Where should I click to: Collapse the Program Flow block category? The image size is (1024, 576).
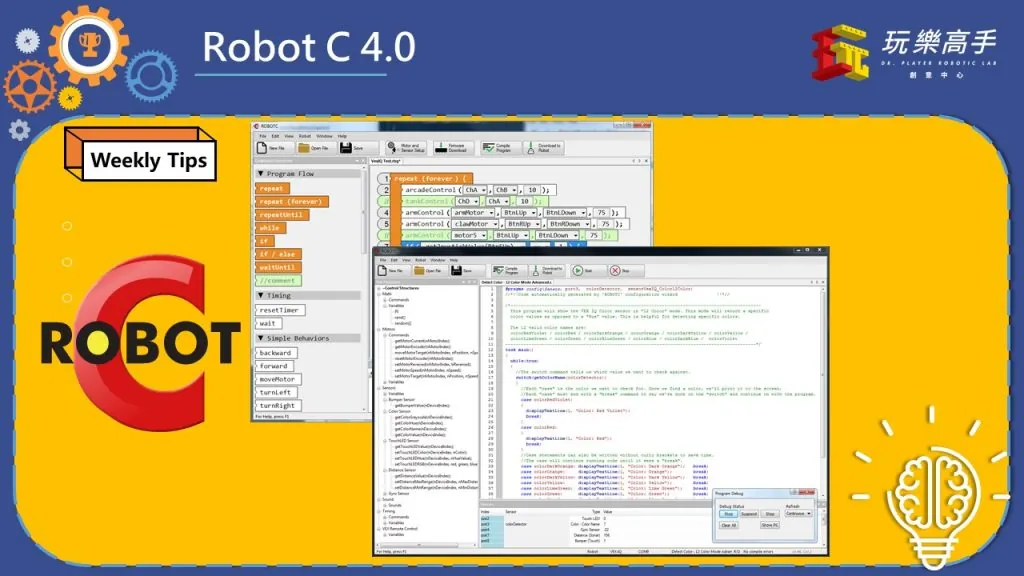261,174
